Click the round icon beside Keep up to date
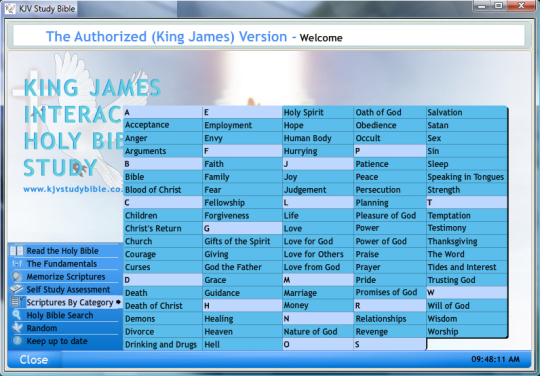 (17, 341)
